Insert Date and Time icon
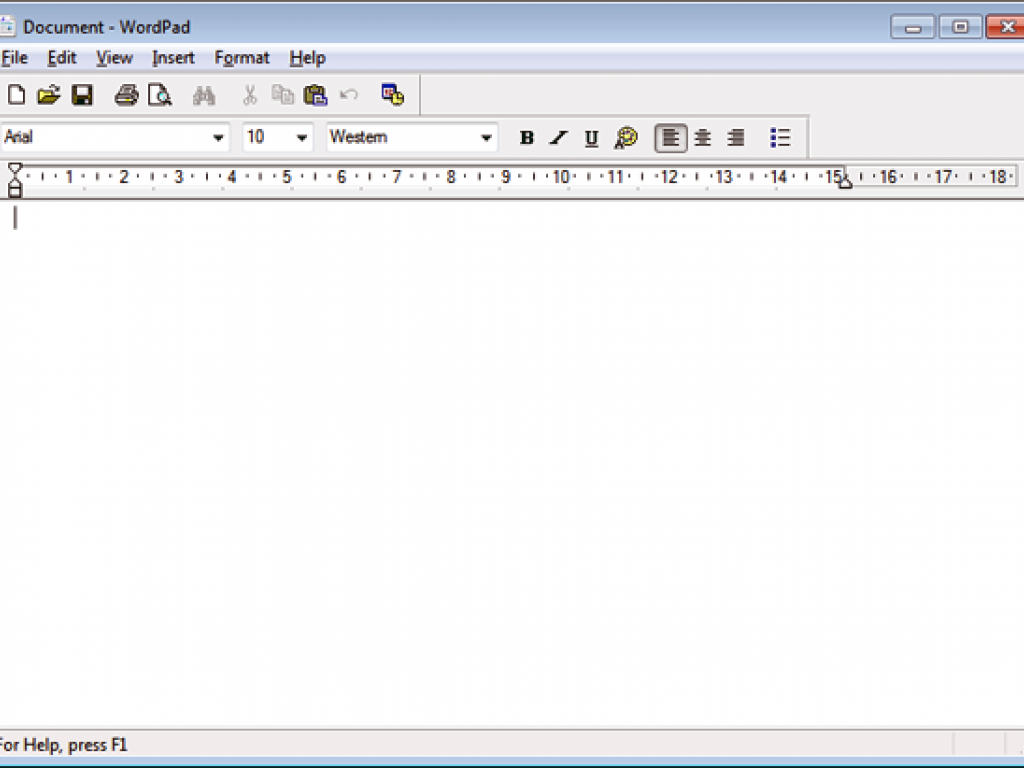This screenshot has height=768, width=1024. point(392,95)
